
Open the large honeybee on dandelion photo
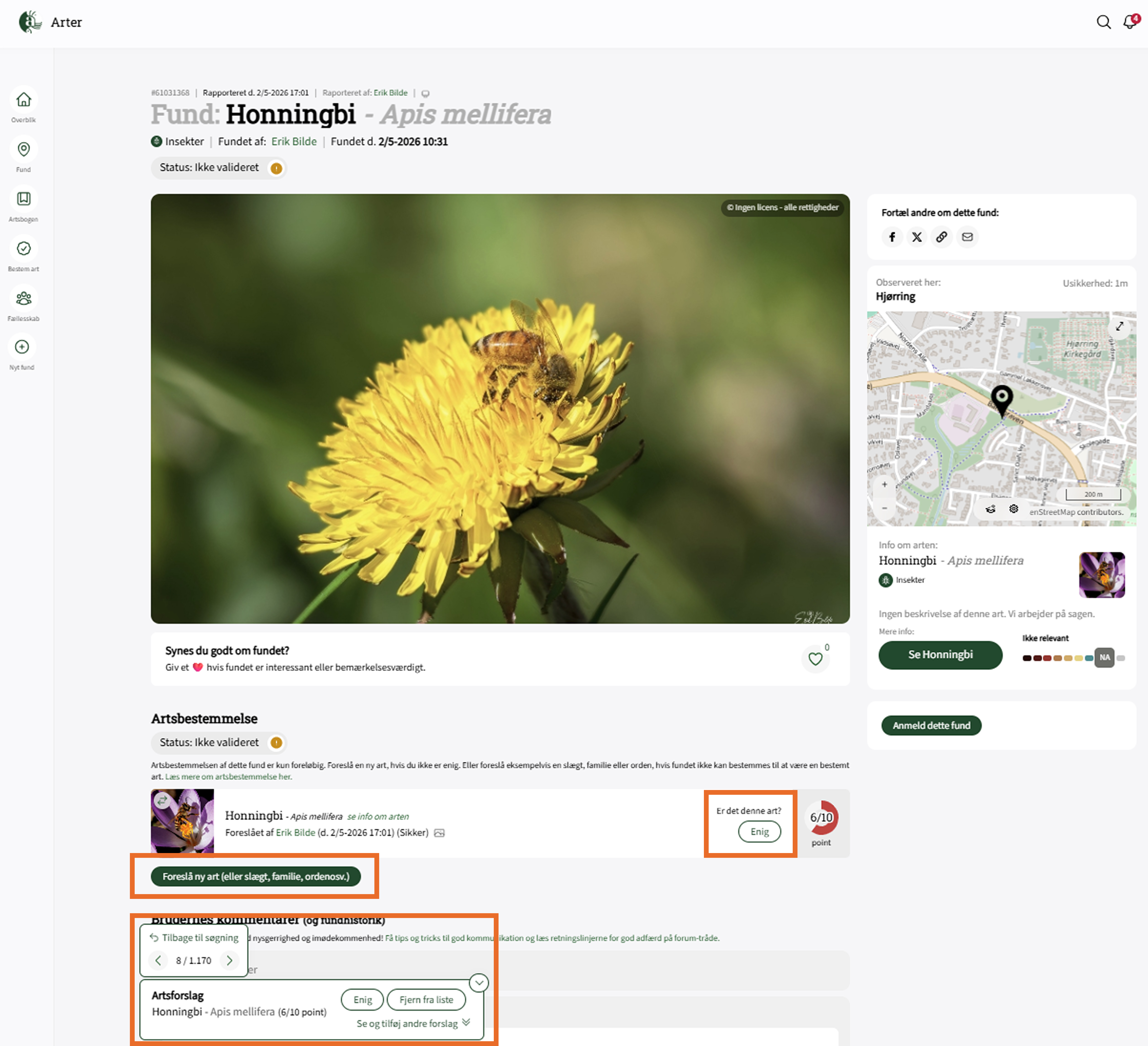point(500,409)
